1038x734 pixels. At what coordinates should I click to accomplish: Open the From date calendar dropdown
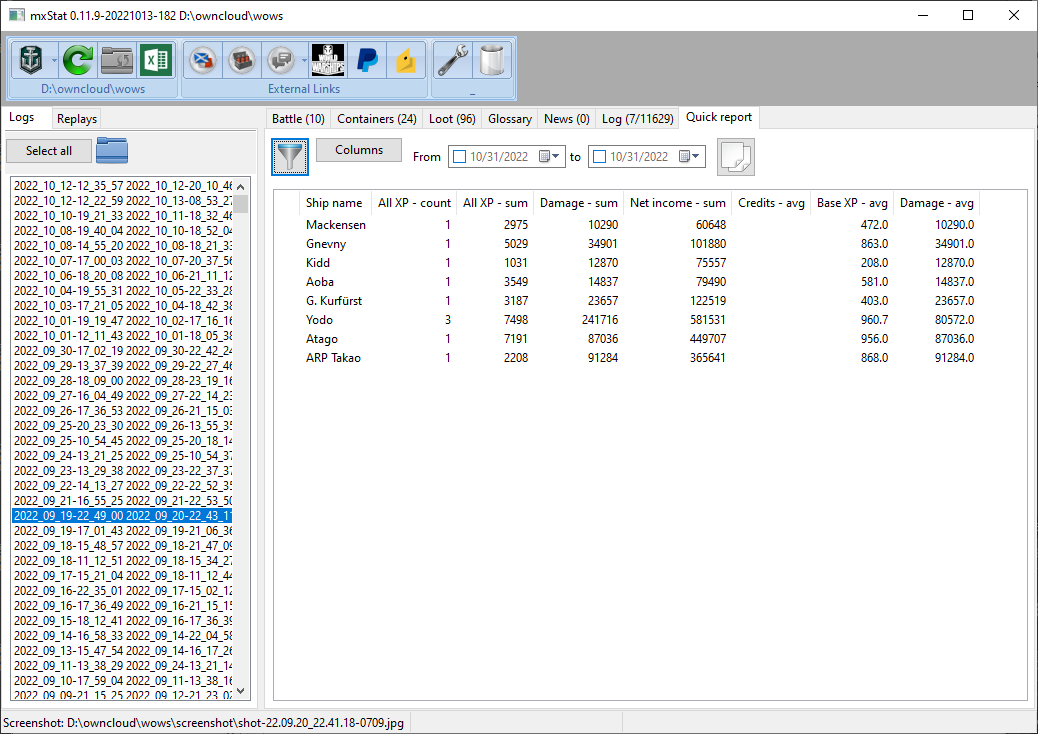tap(549, 157)
